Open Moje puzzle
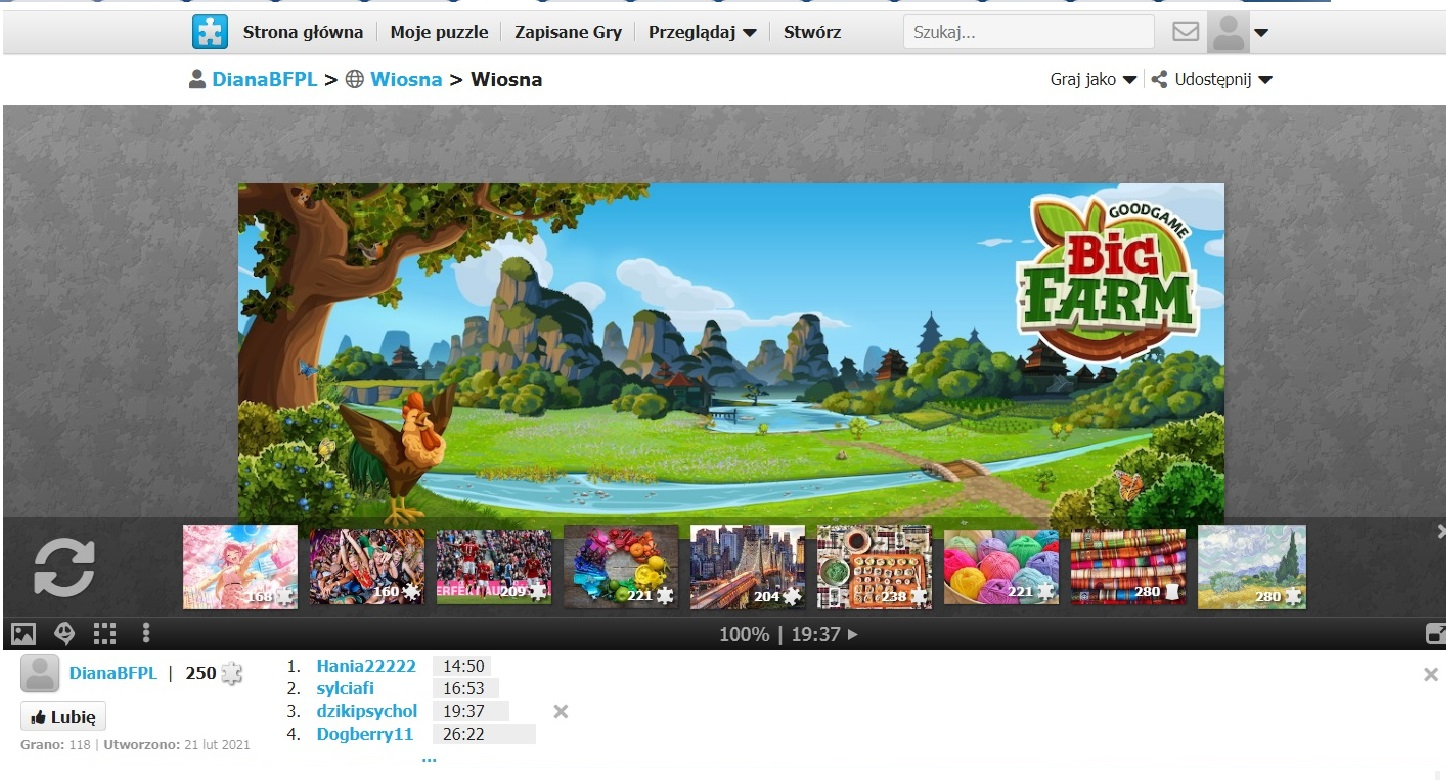Screen dimensions: 1446x780 (x=439, y=32)
